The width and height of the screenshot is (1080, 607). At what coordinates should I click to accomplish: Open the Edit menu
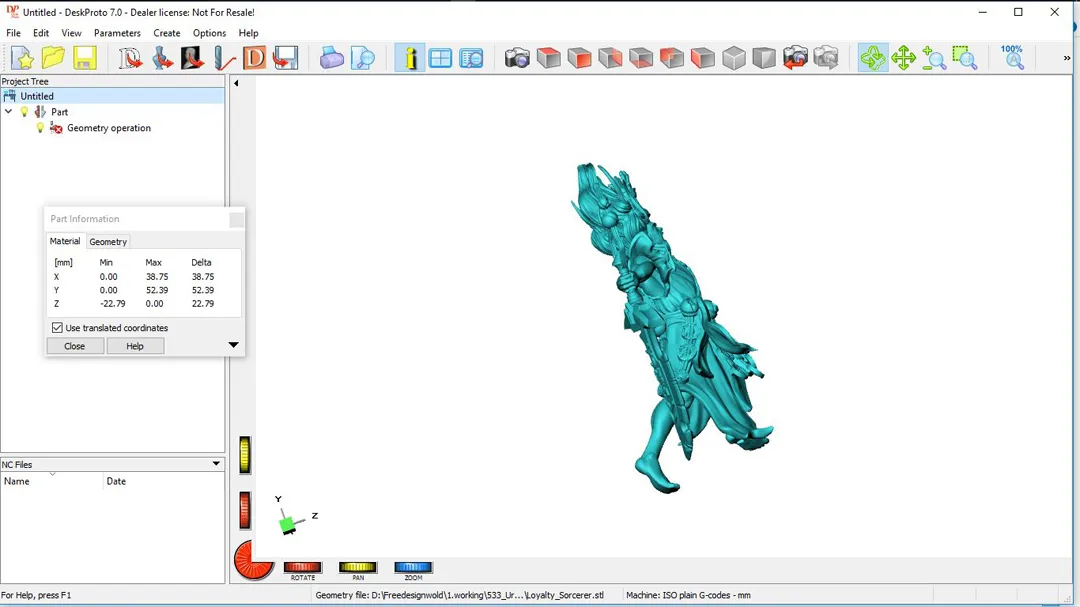pyautogui.click(x=41, y=33)
